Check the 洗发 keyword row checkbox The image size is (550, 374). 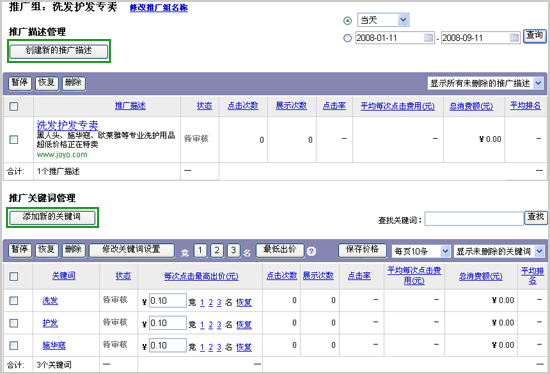(14, 301)
